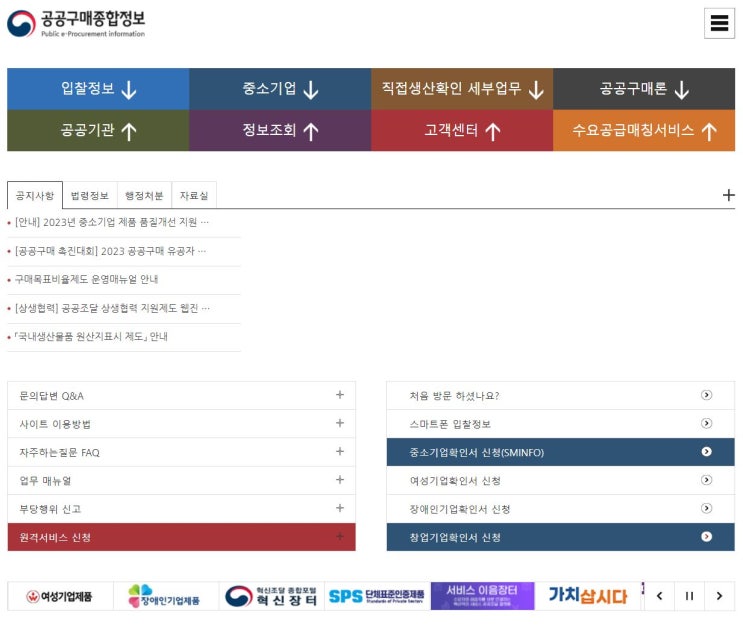743x628 pixels.
Task: Open the 가치삽시다 banner
Action: (x=588, y=596)
